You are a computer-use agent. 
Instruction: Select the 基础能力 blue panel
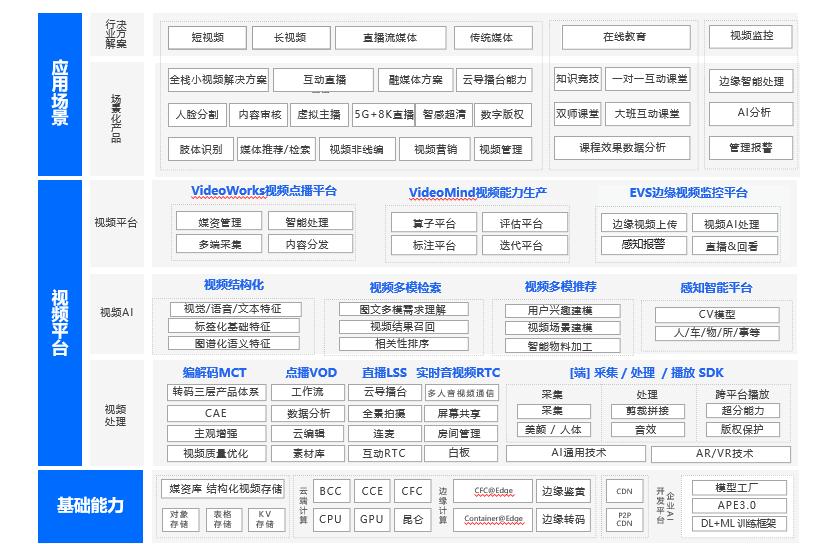(91, 506)
